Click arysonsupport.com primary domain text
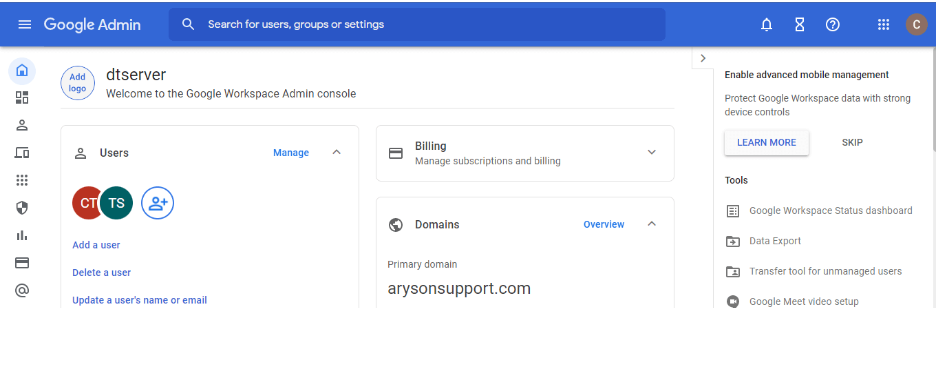This screenshot has width=937, height=381. click(x=459, y=288)
